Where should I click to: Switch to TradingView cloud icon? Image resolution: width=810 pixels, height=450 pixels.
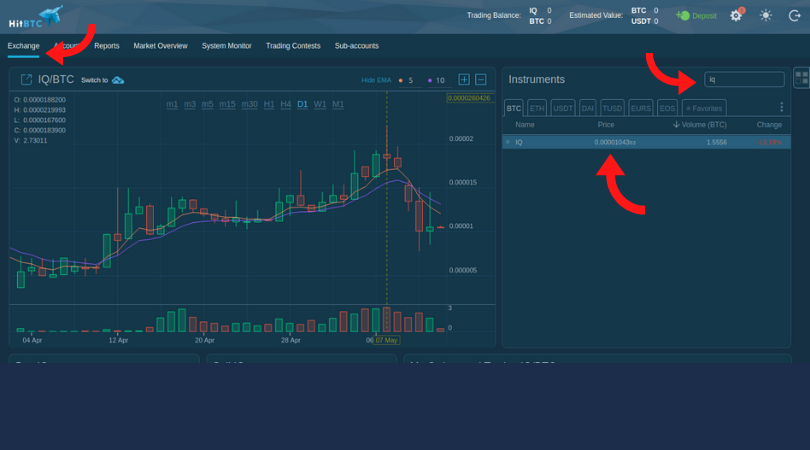(x=118, y=80)
